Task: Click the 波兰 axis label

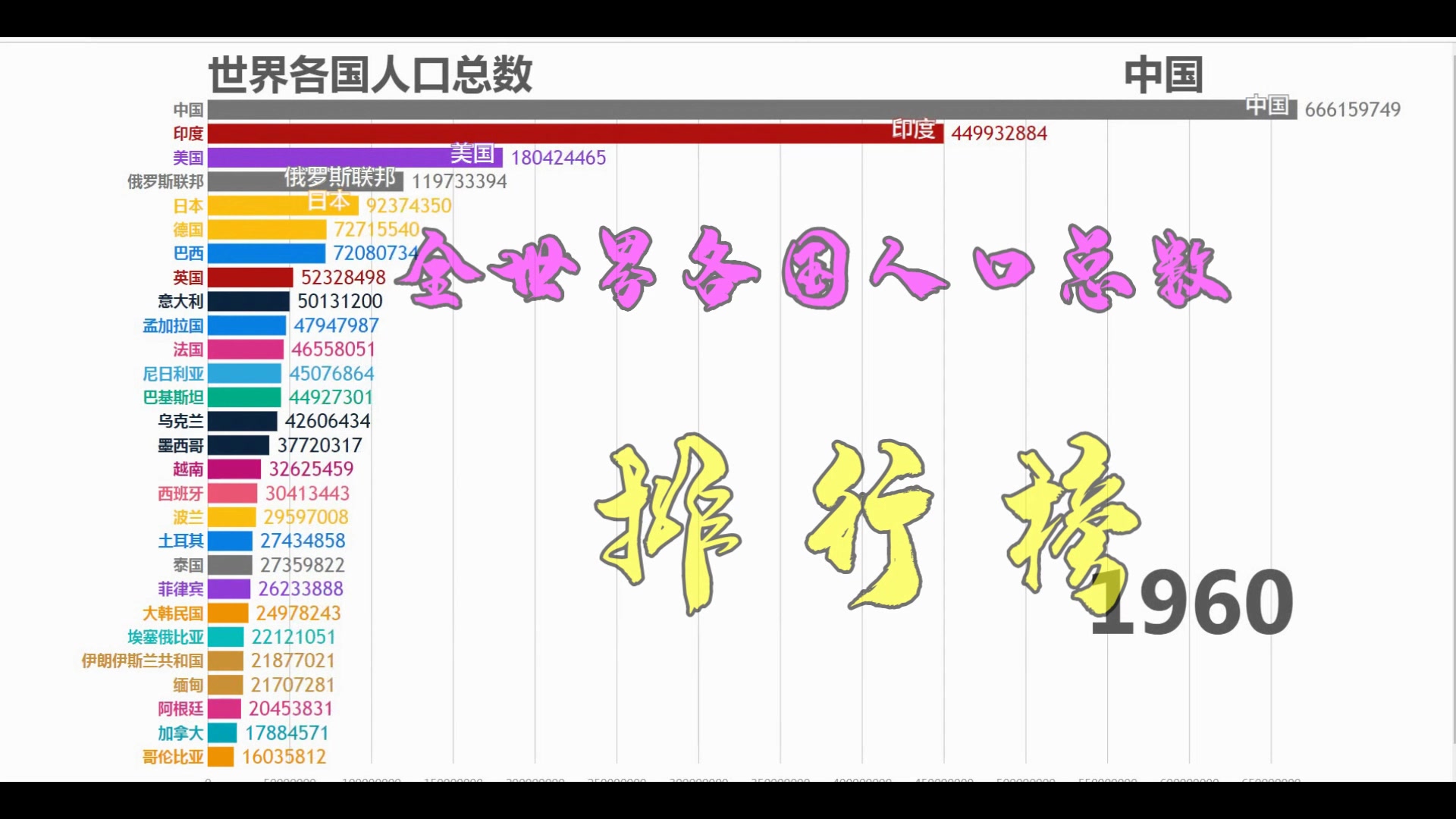Action: pos(188,516)
